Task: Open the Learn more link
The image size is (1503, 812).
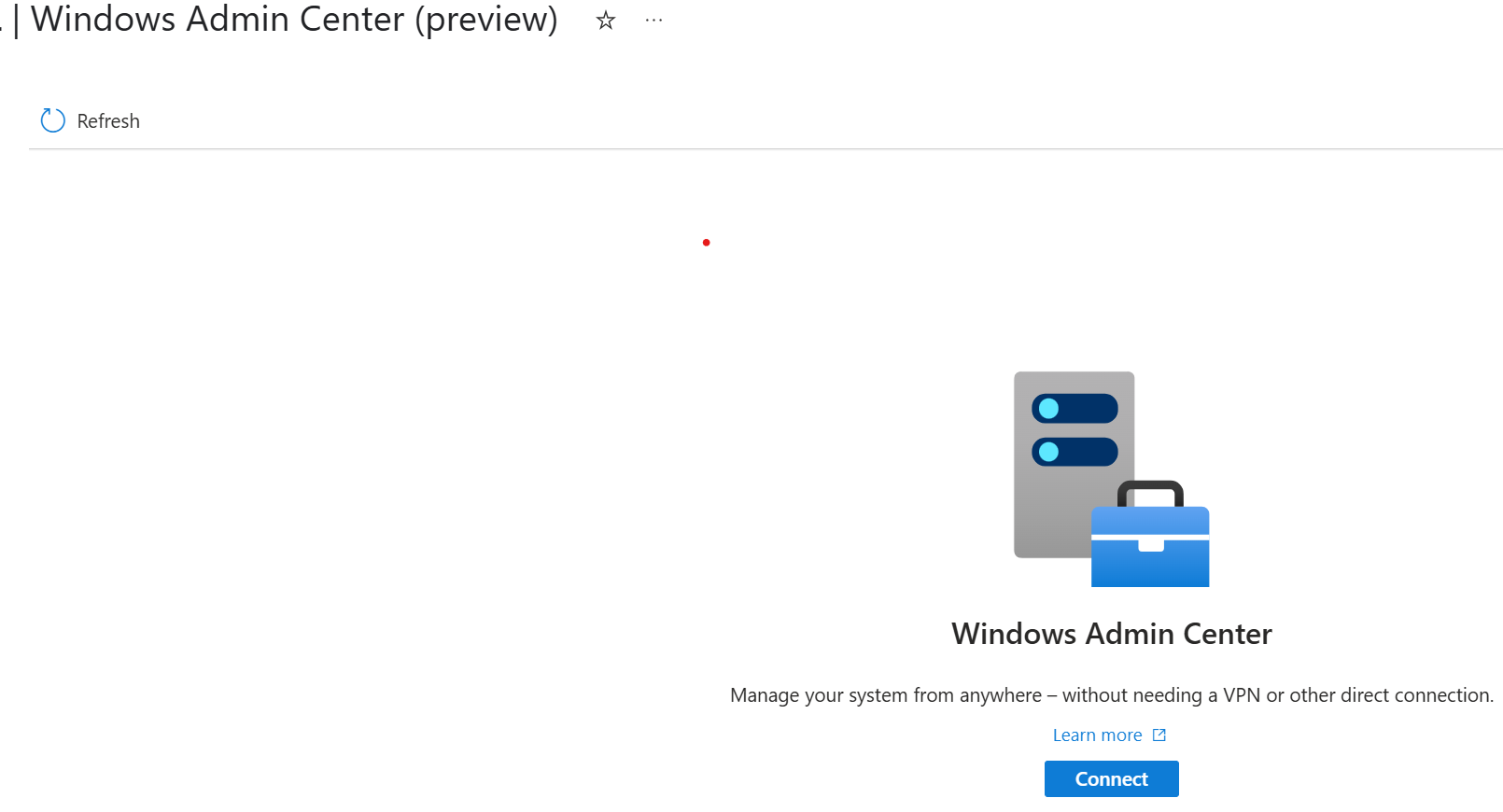Action: click(x=1097, y=735)
